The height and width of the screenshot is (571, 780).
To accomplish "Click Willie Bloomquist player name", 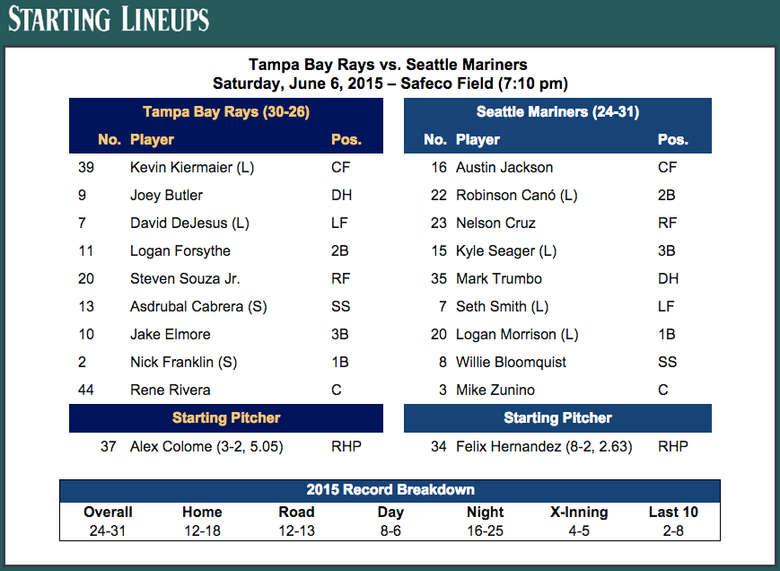I will point(511,362).
